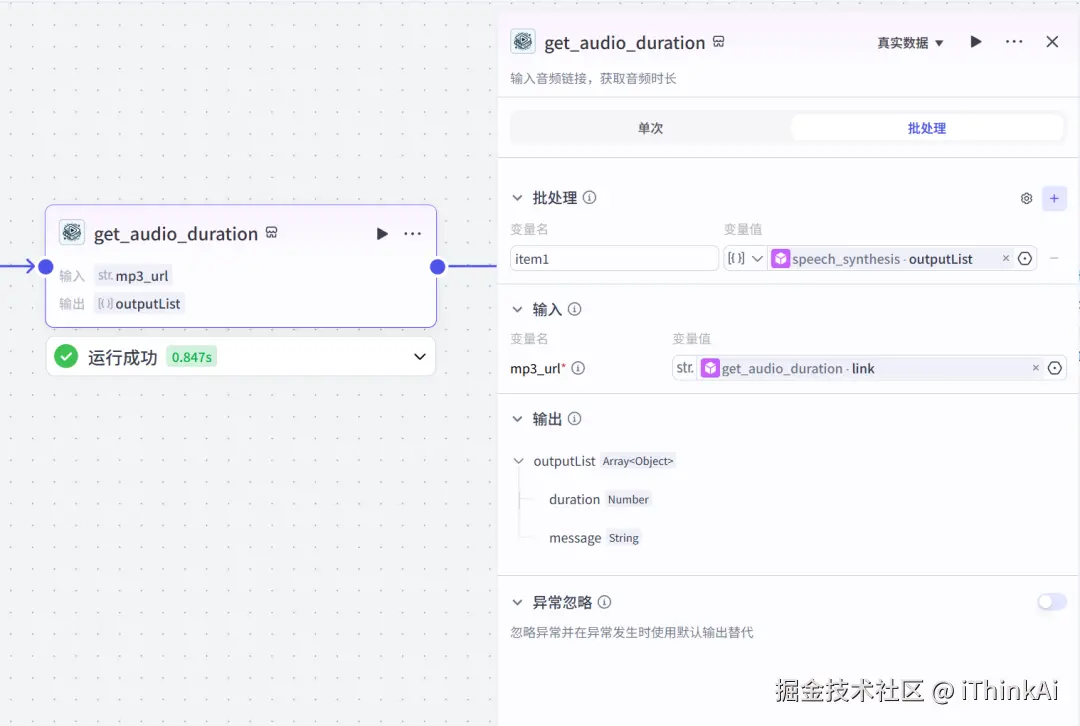1080x726 pixels.
Task: Collapse the 输入 section
Action: click(517, 309)
